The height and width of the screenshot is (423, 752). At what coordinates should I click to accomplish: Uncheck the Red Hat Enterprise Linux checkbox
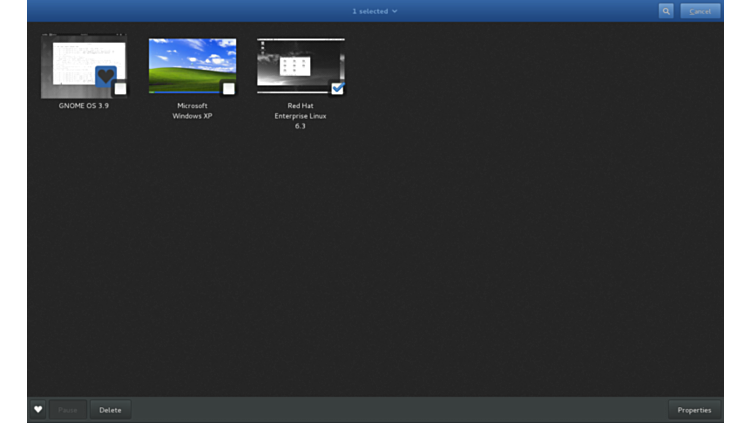pos(337,88)
